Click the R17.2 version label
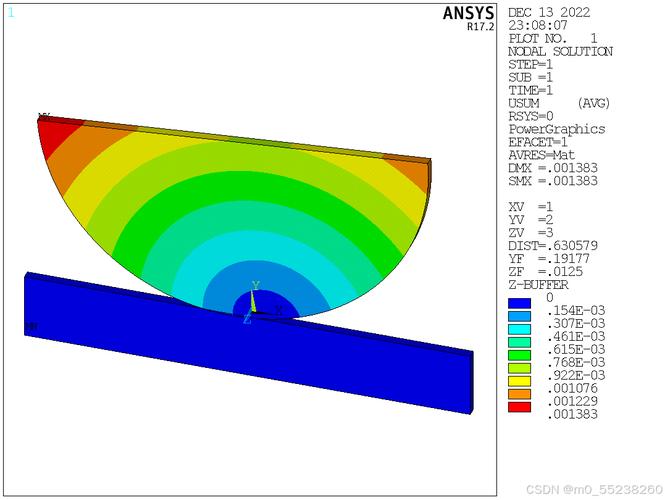The image size is (665, 500). (481, 26)
